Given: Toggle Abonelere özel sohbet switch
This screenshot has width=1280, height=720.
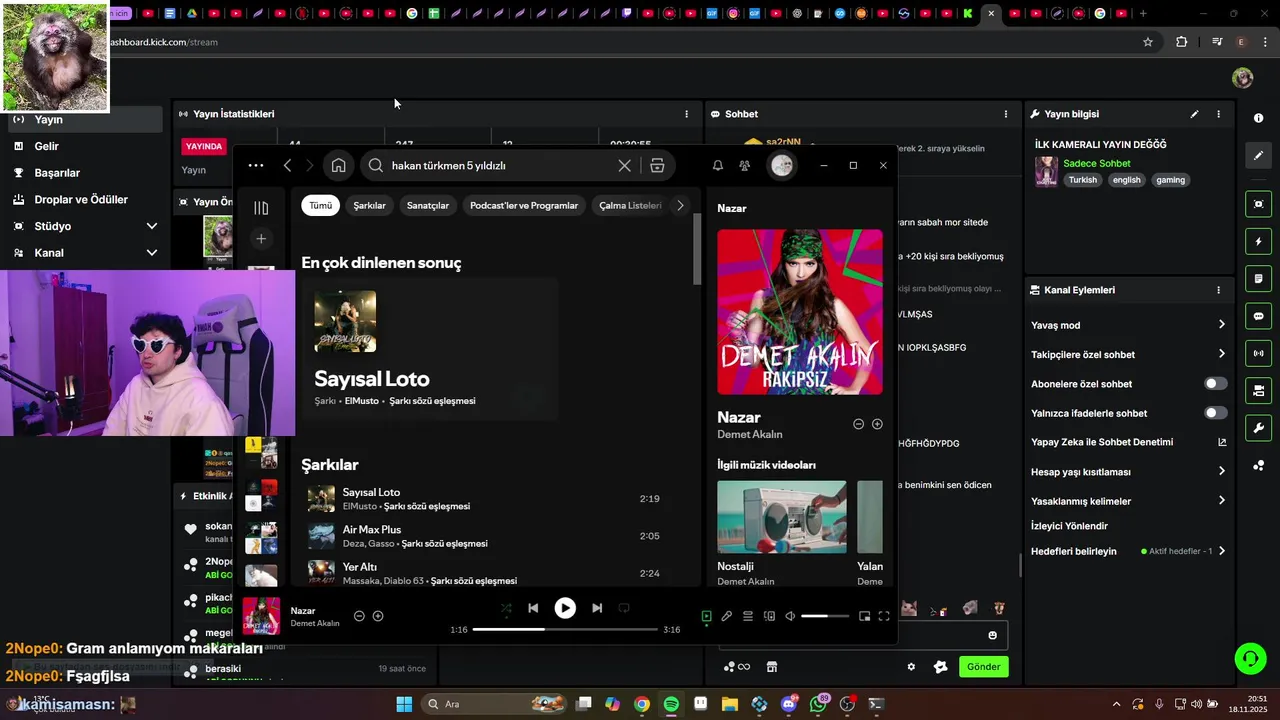Looking at the screenshot, I should [1215, 384].
